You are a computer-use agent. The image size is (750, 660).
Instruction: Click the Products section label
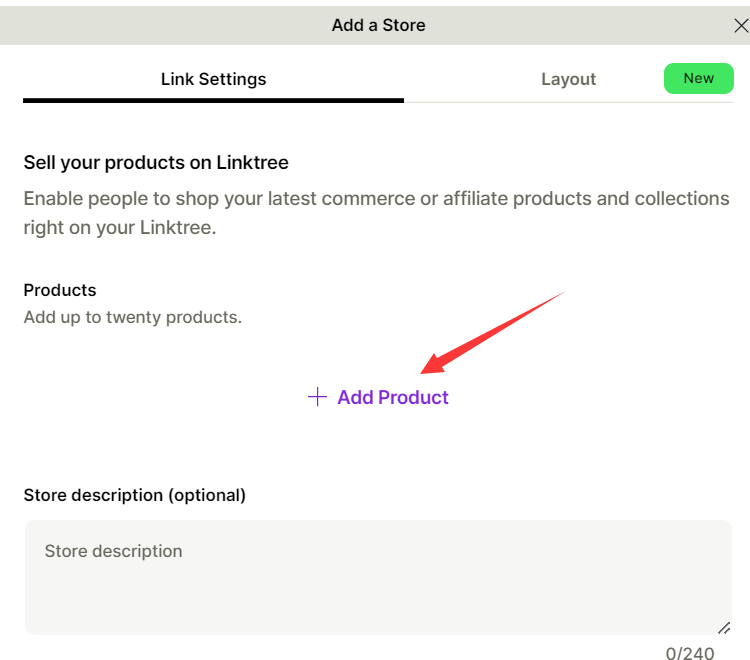pyautogui.click(x=60, y=290)
